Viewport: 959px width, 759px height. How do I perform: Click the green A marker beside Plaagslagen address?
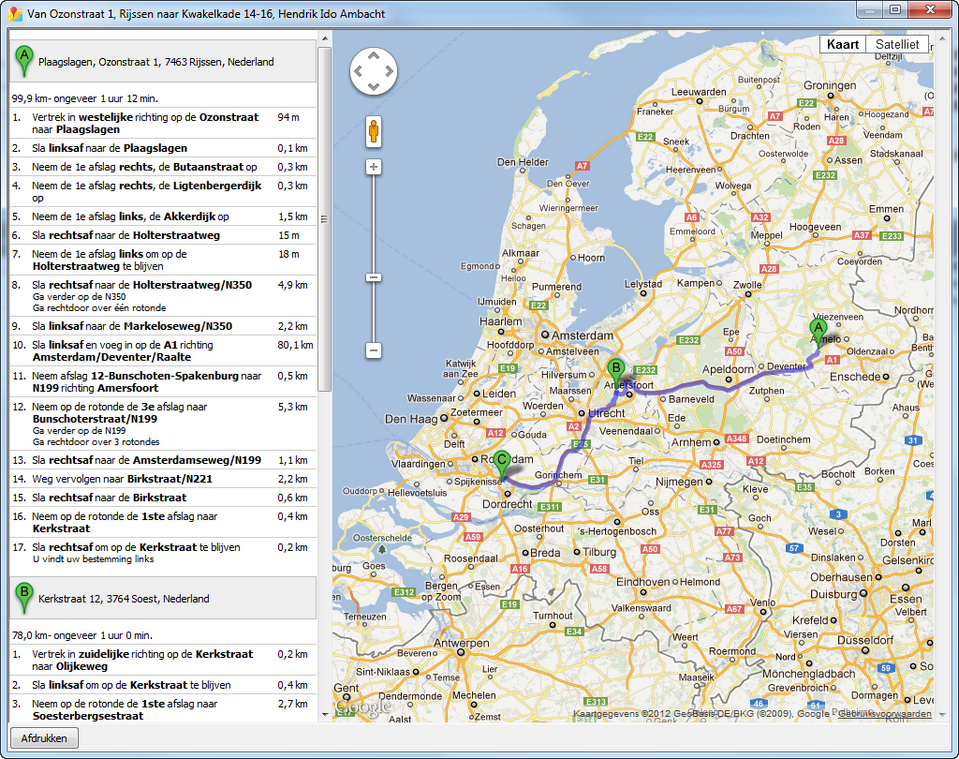tap(24, 61)
